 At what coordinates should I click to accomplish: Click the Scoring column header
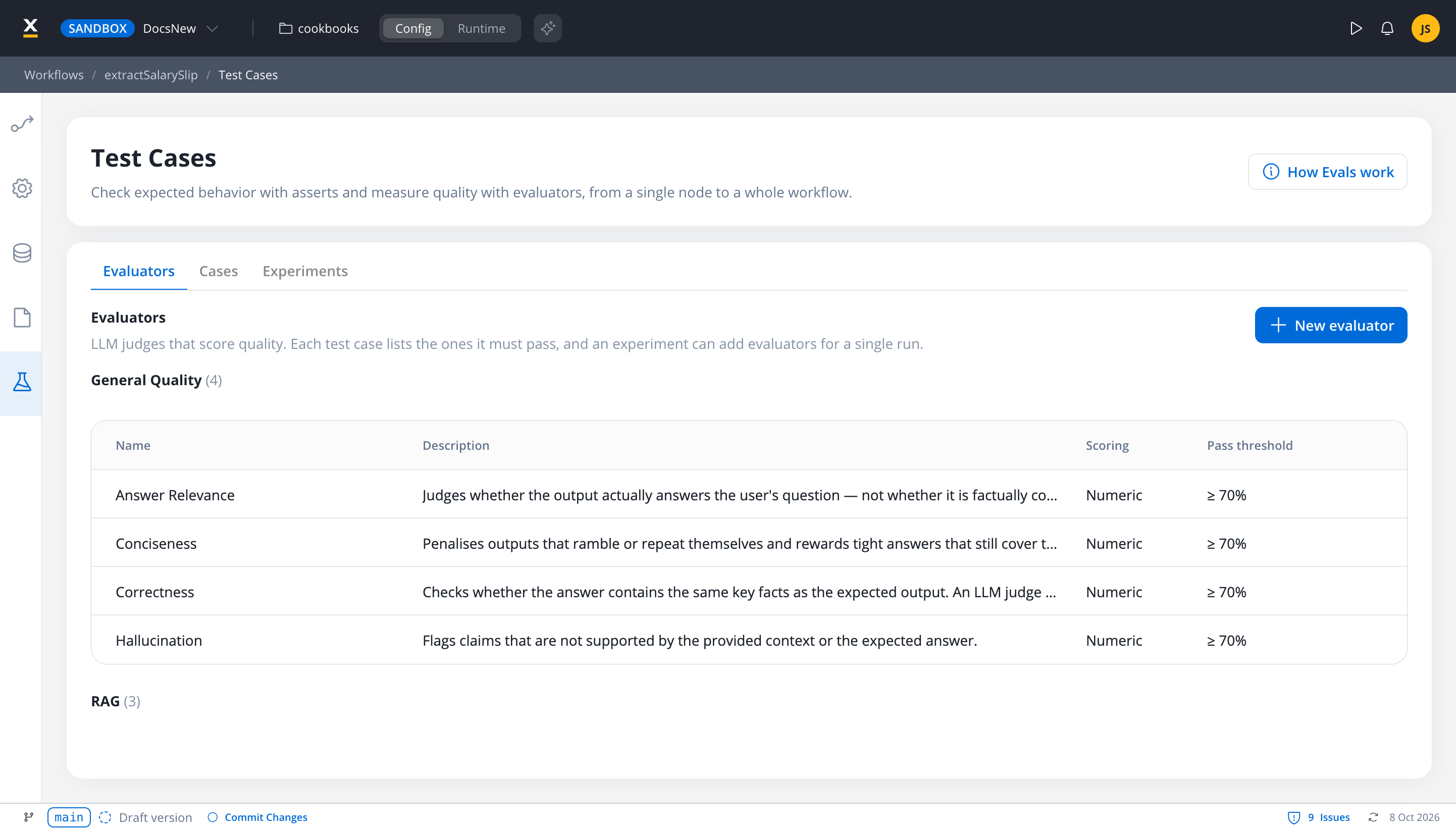point(1107,445)
